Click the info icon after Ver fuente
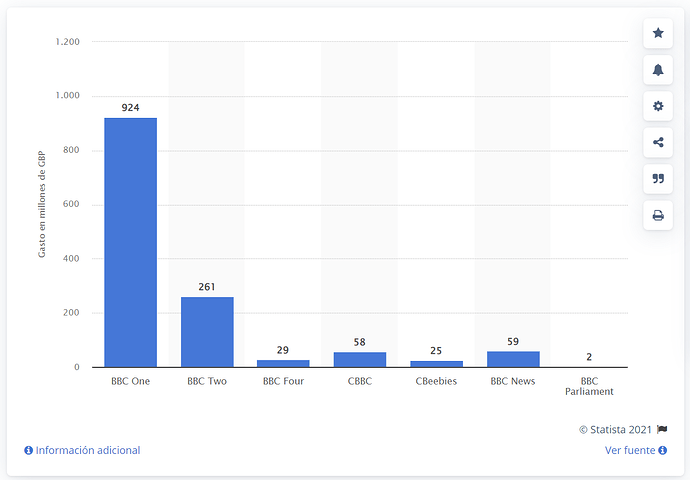The image size is (690, 480). point(663,451)
